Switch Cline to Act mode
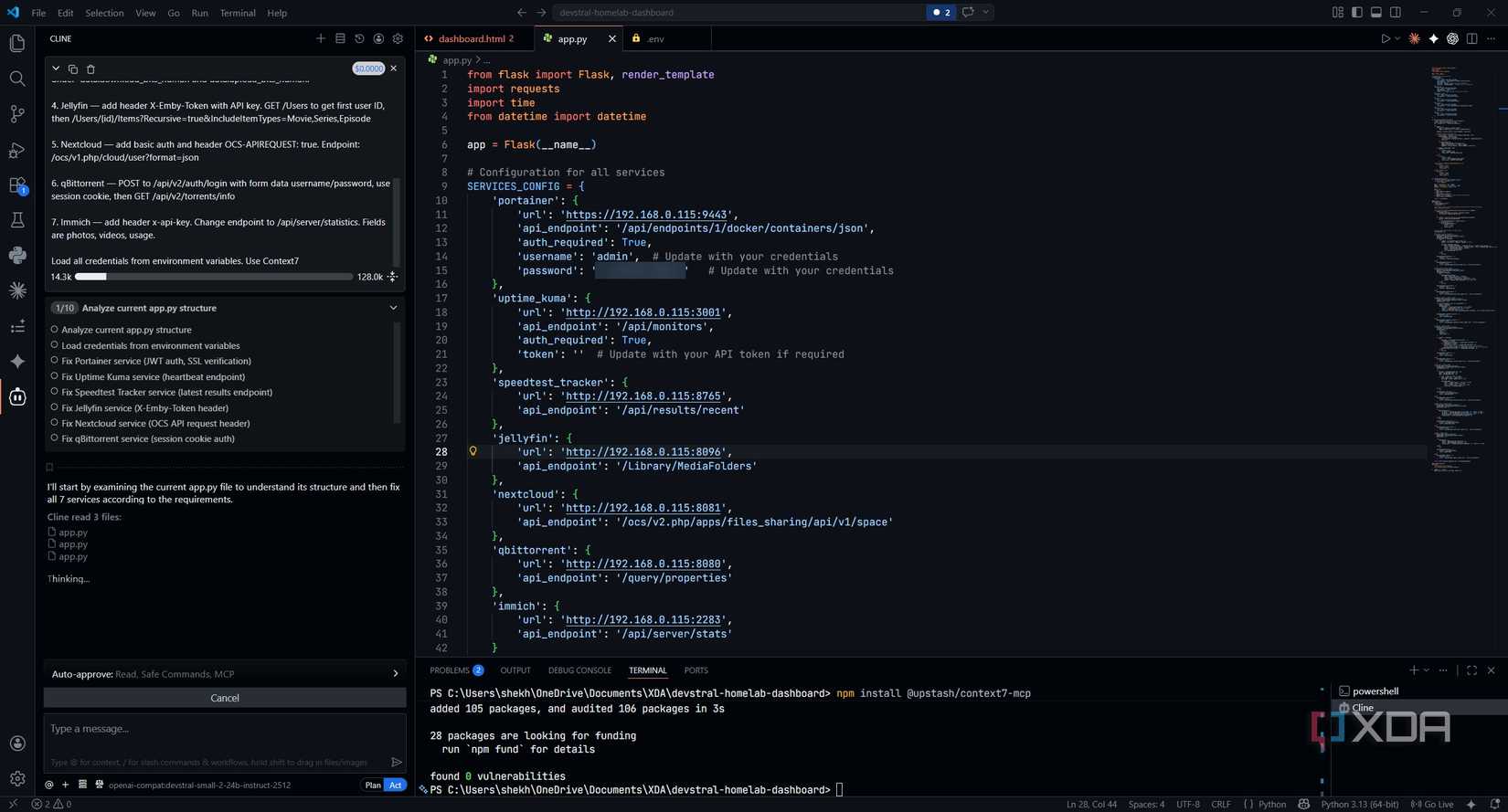1508x812 pixels. [395, 785]
